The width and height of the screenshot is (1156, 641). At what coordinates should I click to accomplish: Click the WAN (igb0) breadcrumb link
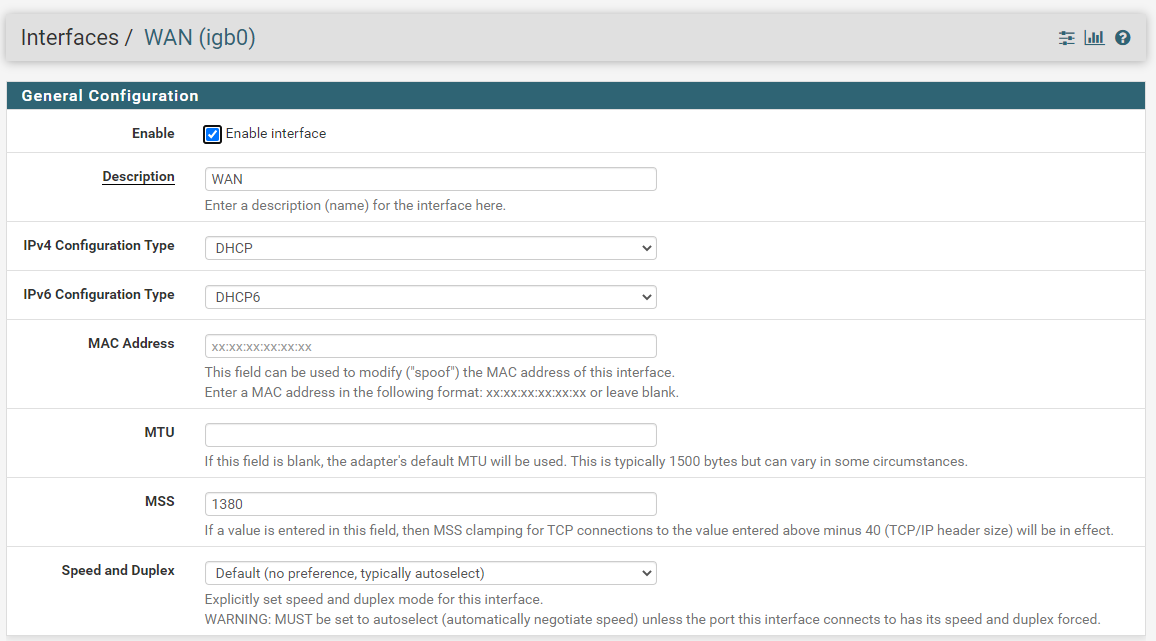click(x=200, y=38)
